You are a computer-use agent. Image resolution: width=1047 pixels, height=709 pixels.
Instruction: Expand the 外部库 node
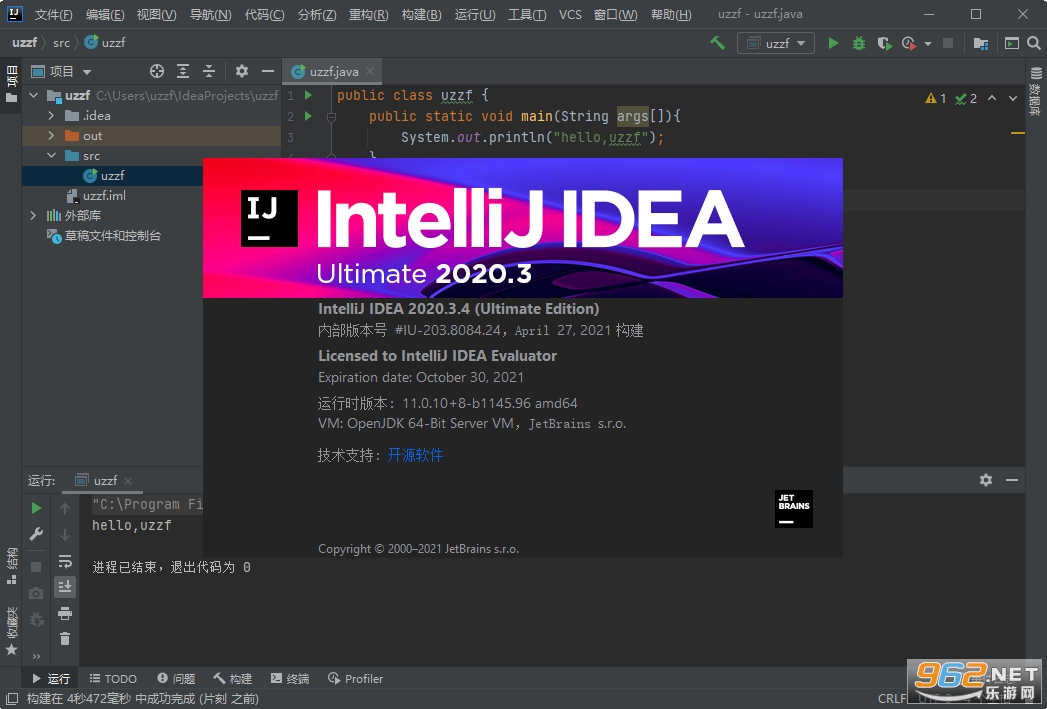point(33,216)
